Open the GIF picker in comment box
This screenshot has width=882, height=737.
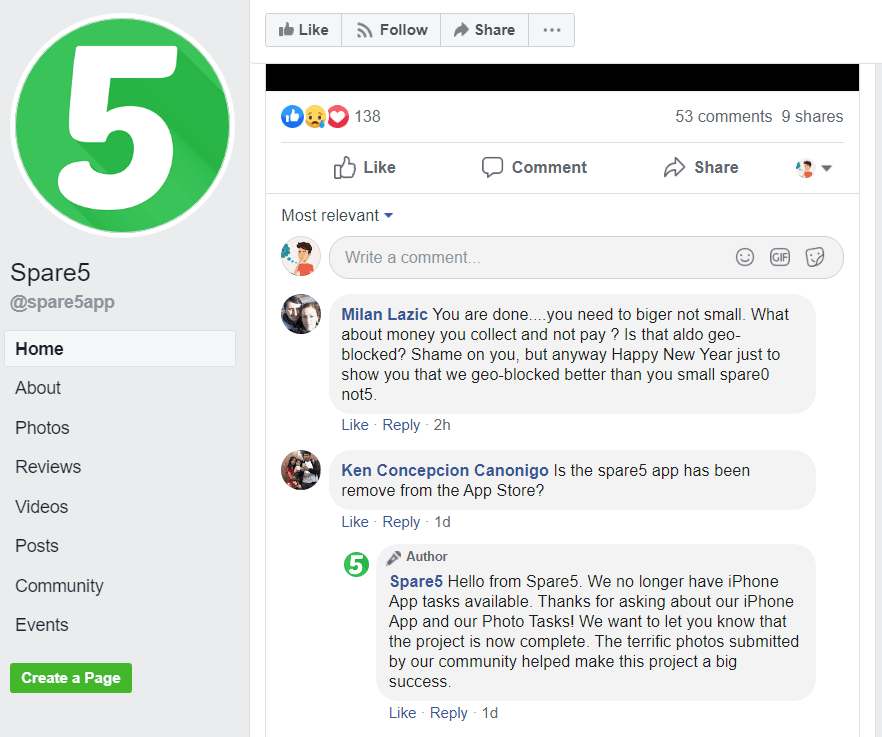(780, 257)
